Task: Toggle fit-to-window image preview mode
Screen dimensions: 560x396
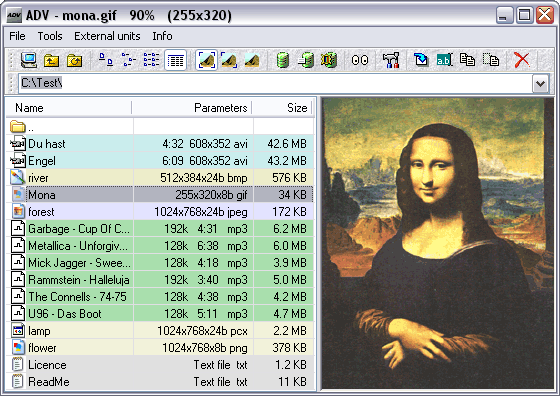Action: [x=206, y=60]
